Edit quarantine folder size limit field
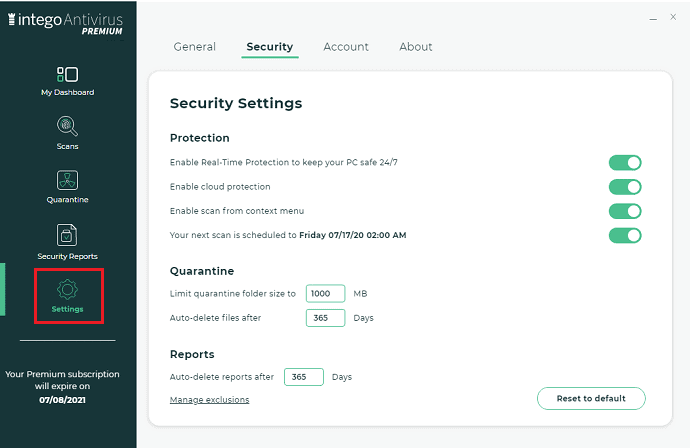This screenshot has width=690, height=448. pos(325,294)
